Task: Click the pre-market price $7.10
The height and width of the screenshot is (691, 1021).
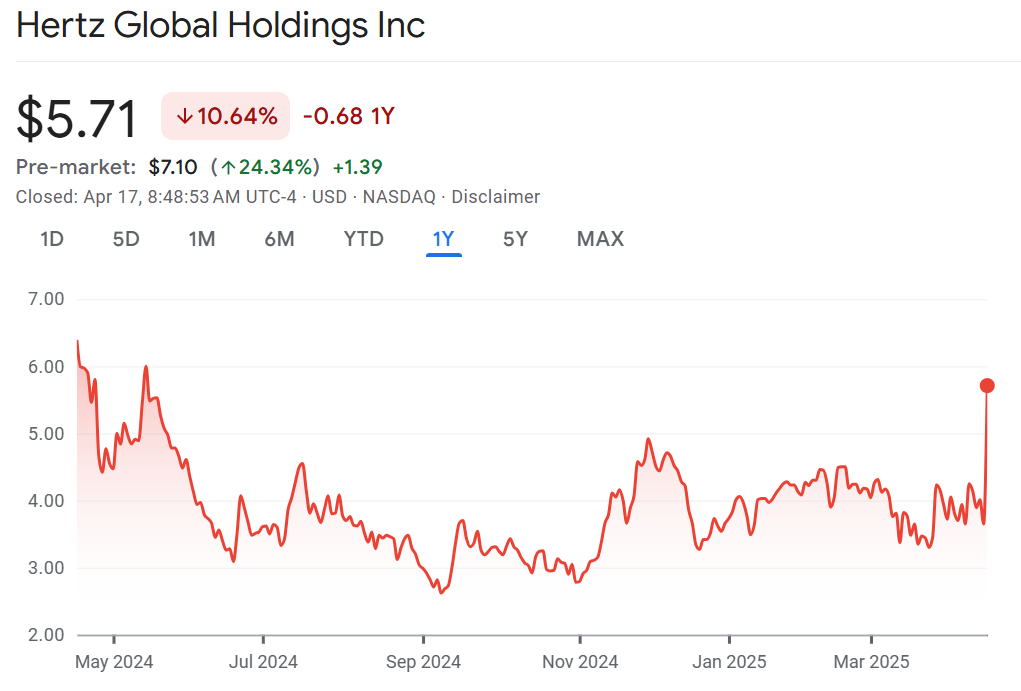Action: point(173,167)
